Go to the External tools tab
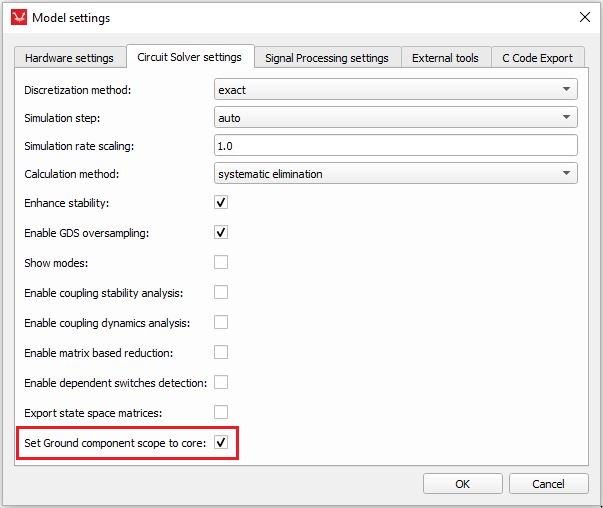 pos(445,58)
